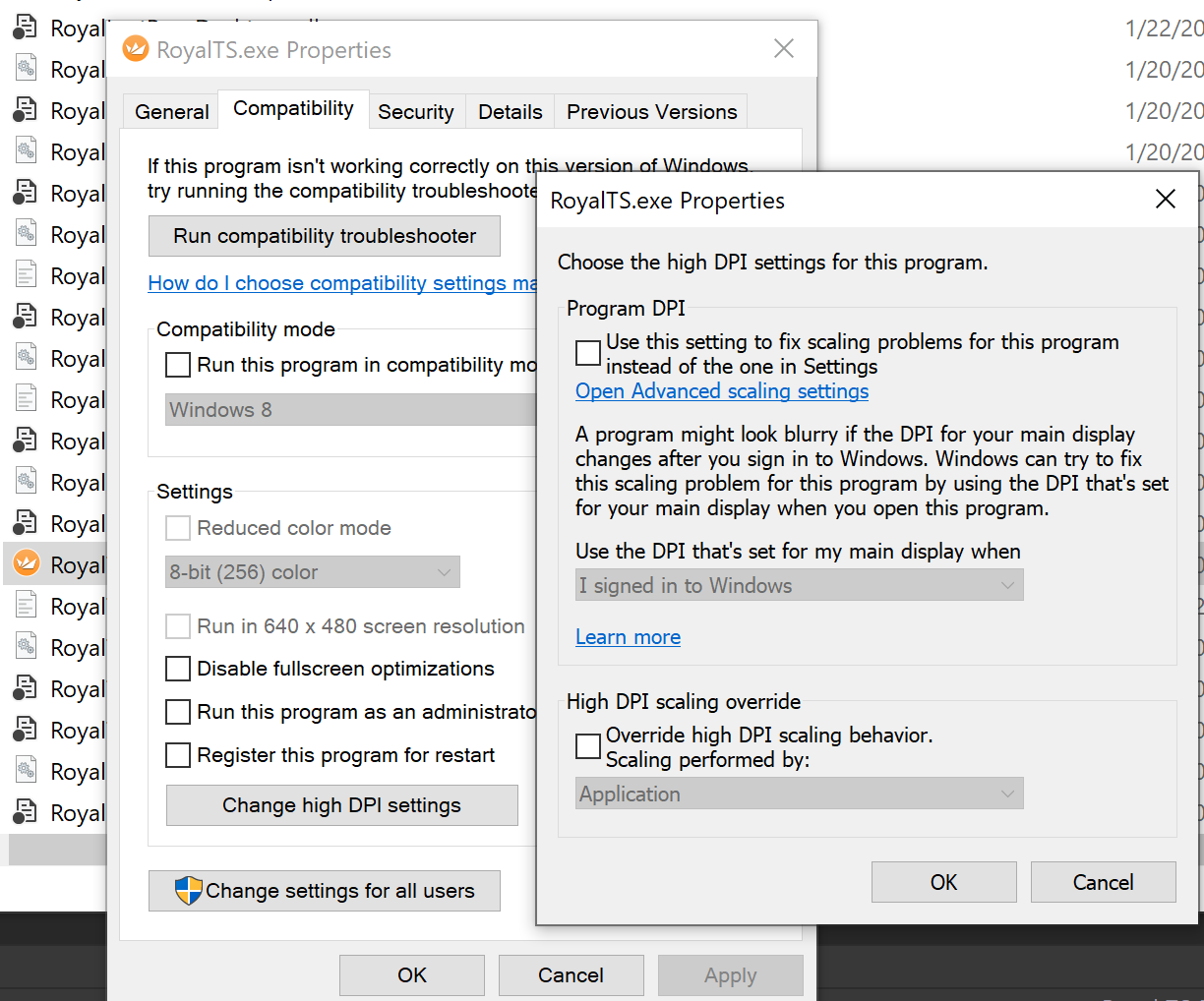Open the 'Open Advanced scaling settings' link

coord(722,391)
